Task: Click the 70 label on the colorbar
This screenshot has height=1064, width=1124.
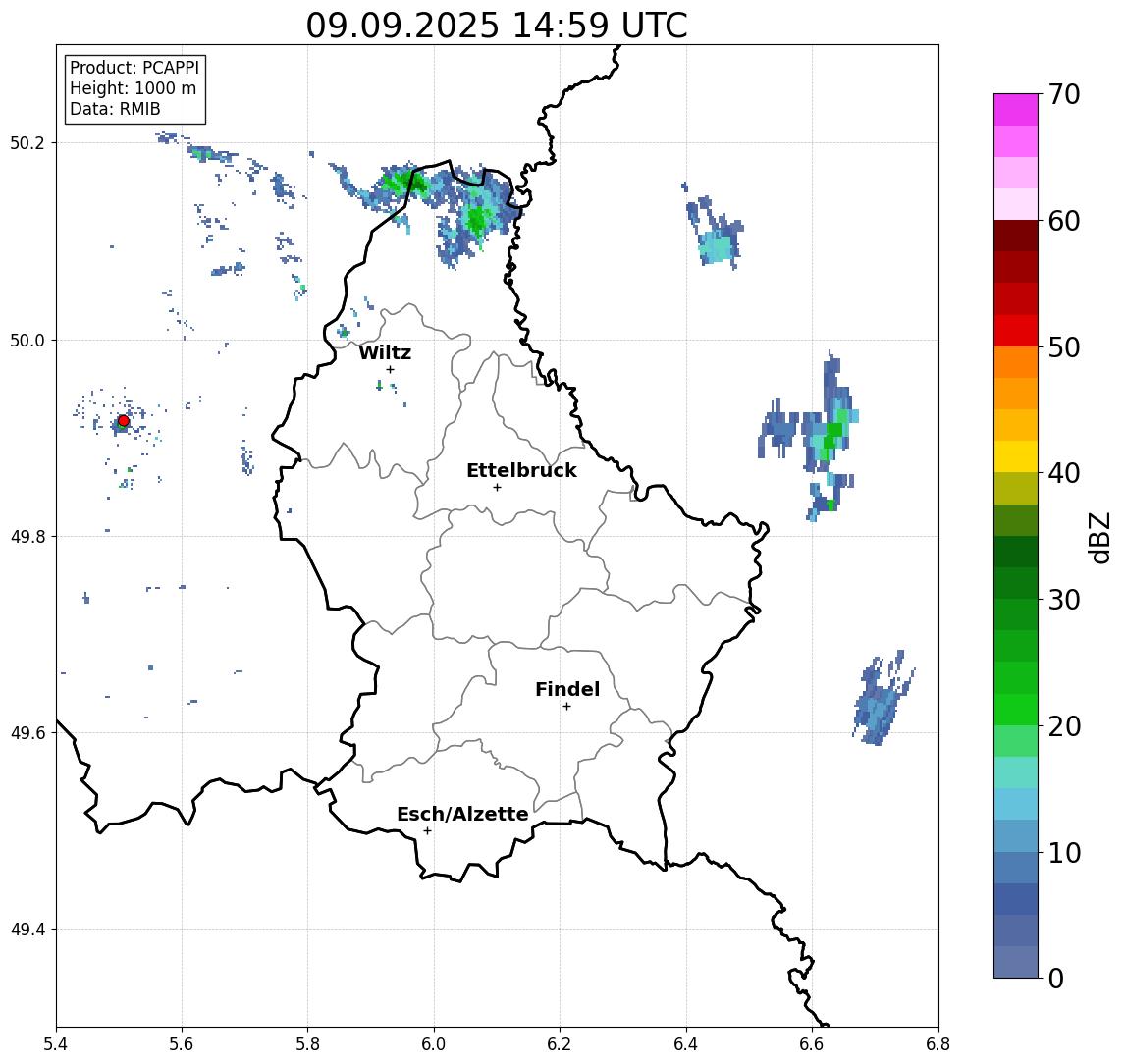Action: (x=1064, y=94)
